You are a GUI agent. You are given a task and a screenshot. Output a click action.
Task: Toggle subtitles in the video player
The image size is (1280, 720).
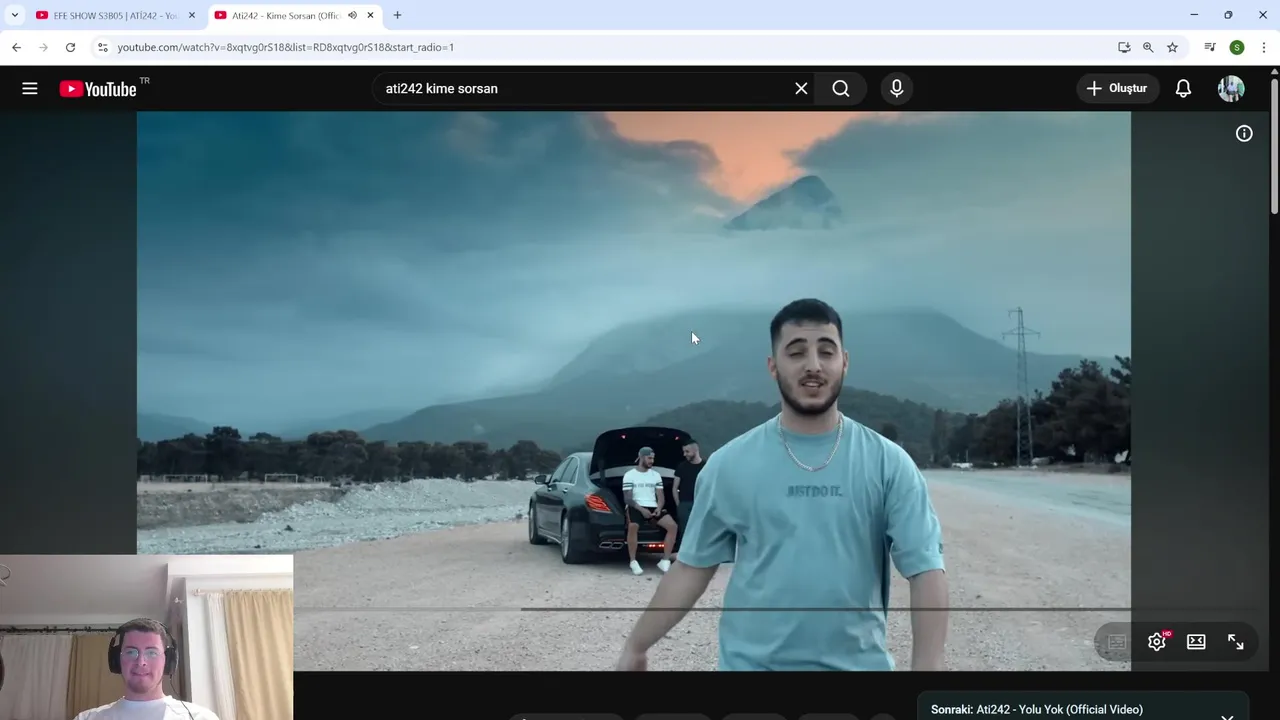(1117, 642)
